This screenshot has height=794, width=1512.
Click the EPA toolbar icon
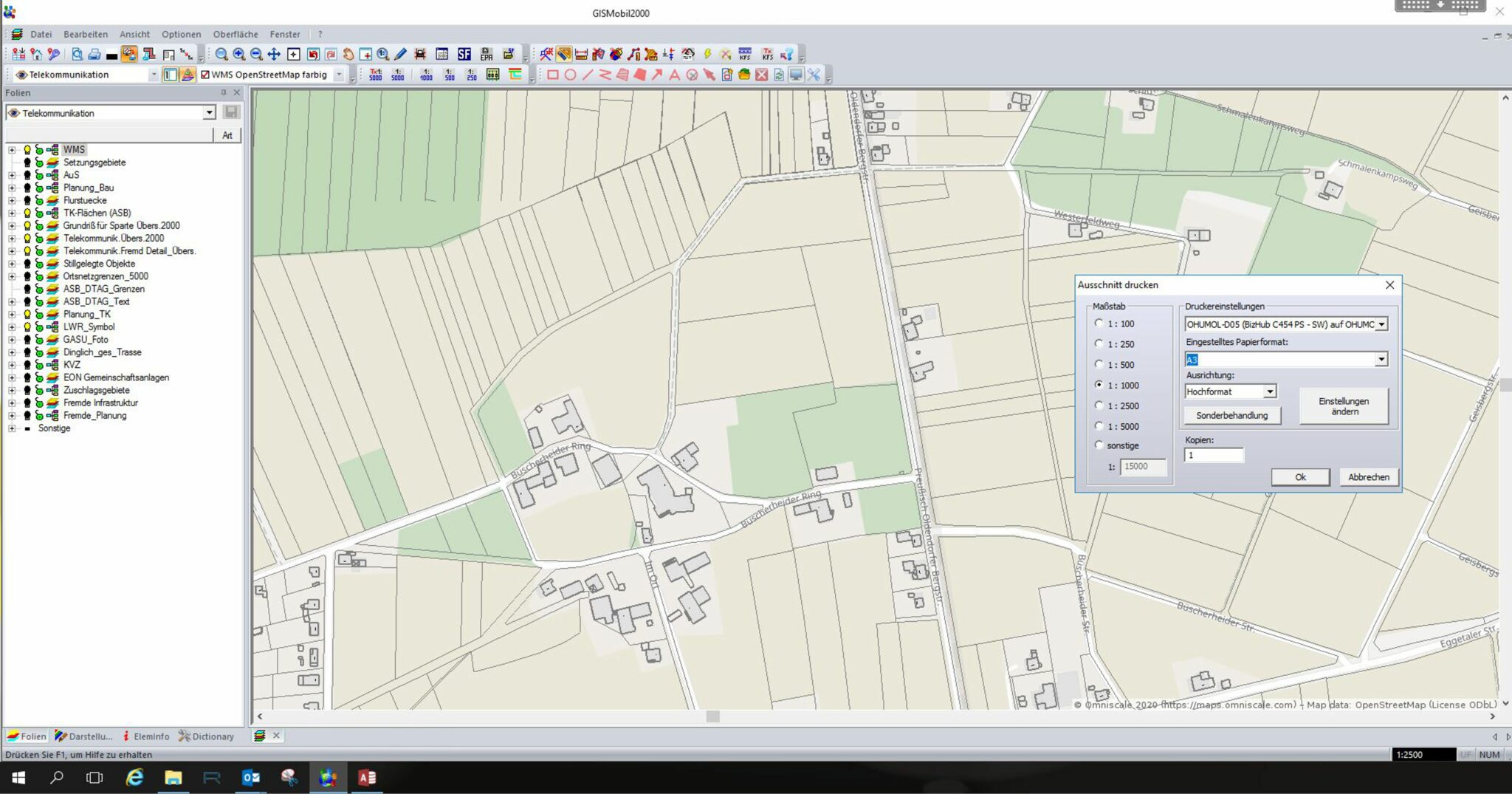coord(487,55)
